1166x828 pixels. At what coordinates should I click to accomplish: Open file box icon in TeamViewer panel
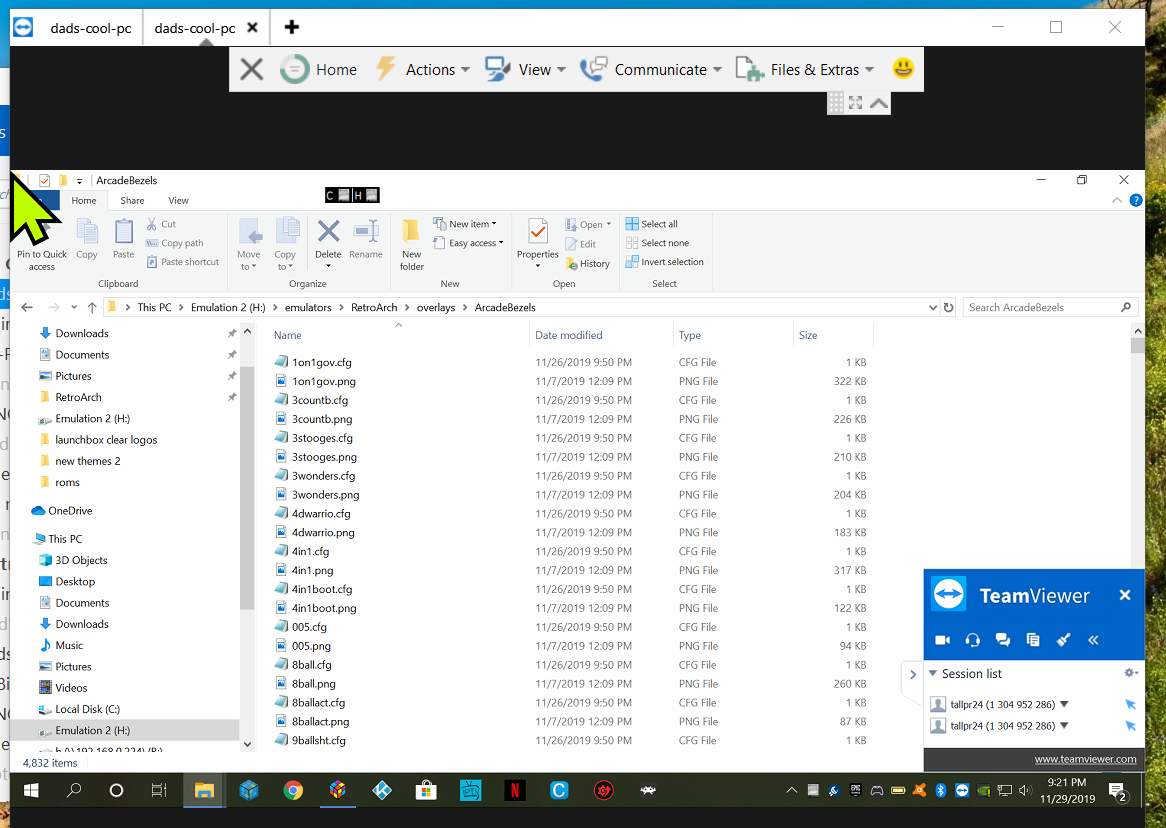pos(1033,640)
